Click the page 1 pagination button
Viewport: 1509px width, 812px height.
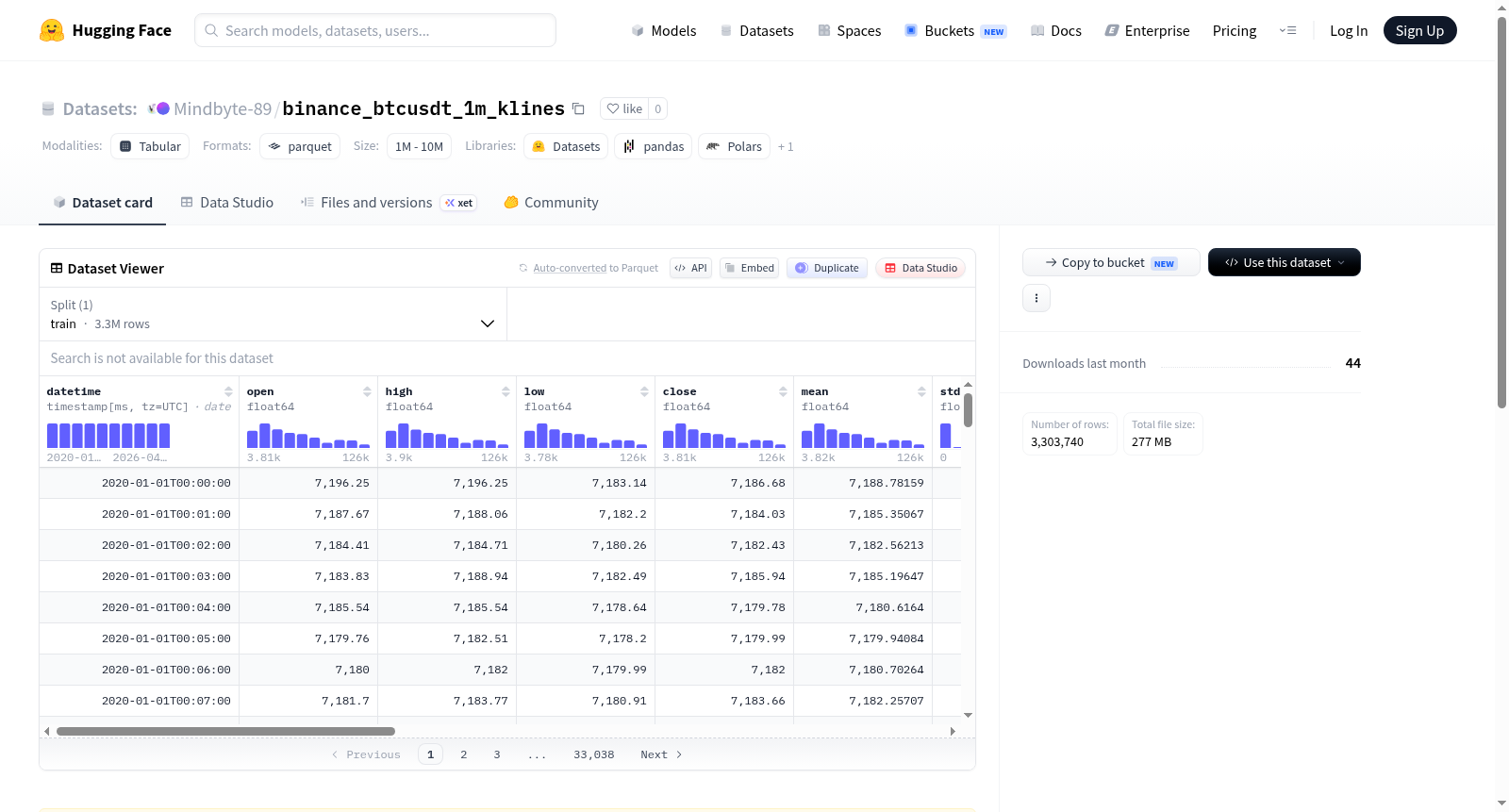[x=430, y=754]
